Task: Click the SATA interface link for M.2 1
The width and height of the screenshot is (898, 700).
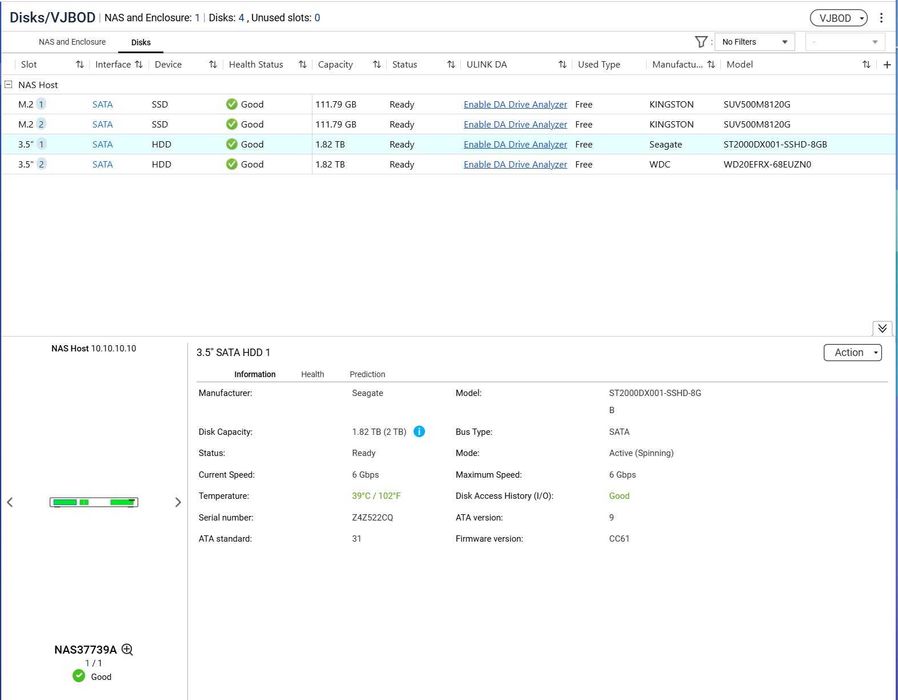Action: point(103,104)
